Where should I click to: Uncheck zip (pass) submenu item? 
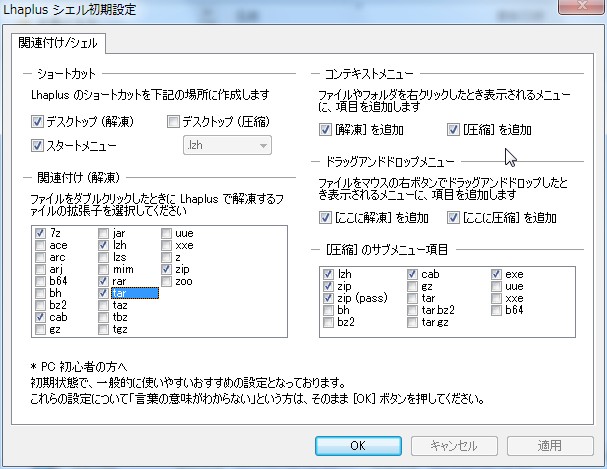328,298
